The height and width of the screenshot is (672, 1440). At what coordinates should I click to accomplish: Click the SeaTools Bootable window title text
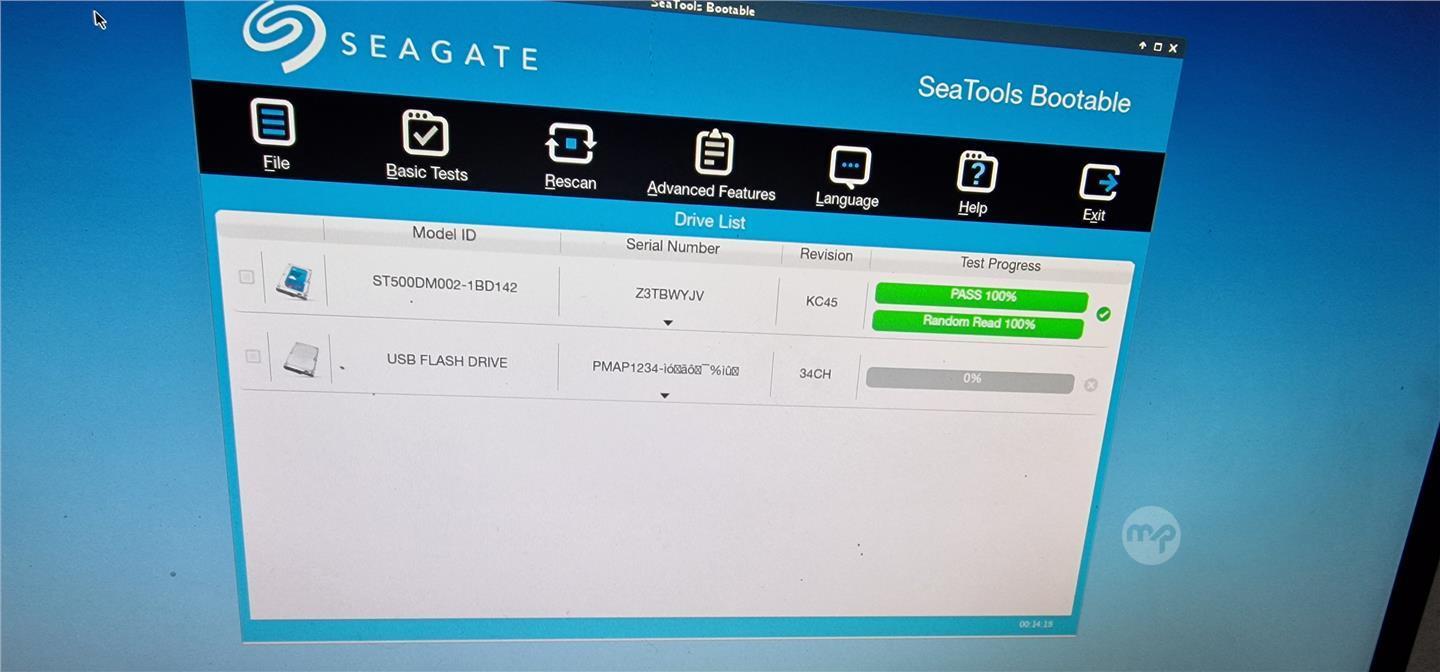(703, 7)
